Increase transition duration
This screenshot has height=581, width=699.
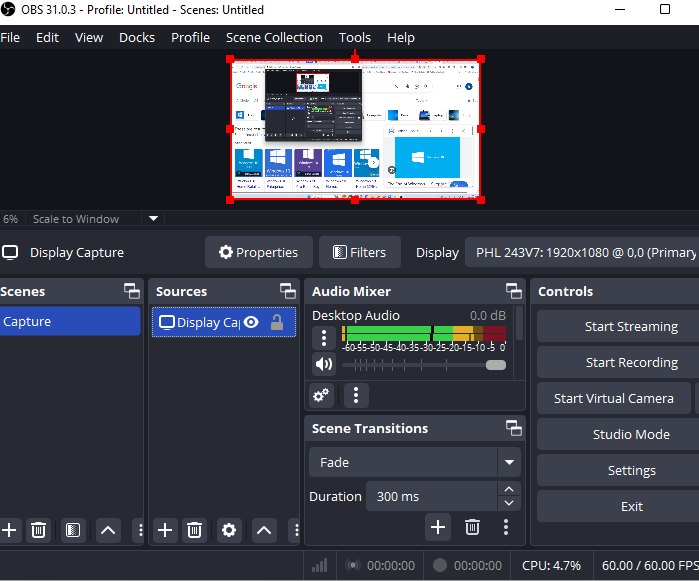click(509, 489)
